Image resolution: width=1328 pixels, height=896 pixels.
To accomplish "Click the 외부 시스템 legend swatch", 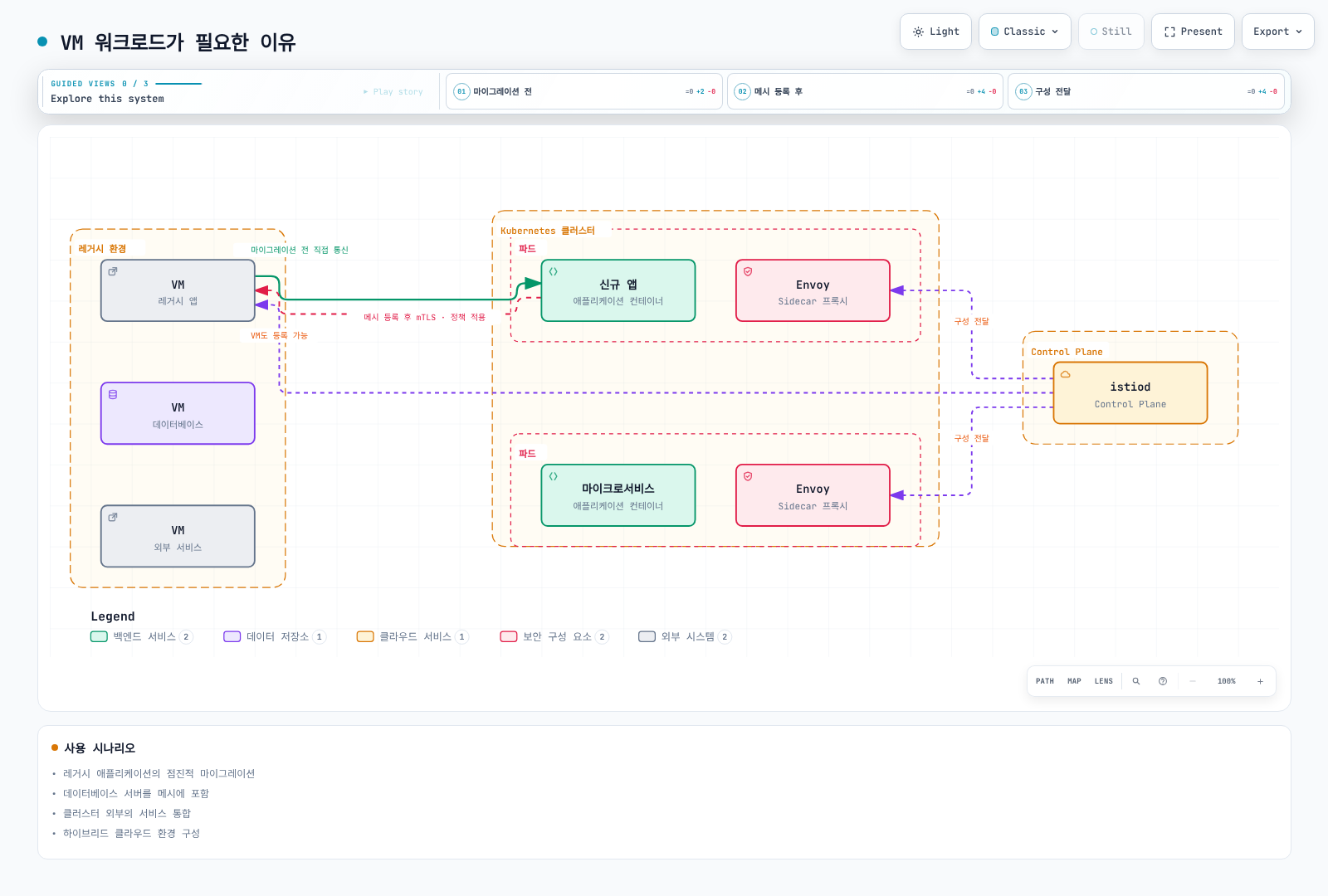I will 647,637.
